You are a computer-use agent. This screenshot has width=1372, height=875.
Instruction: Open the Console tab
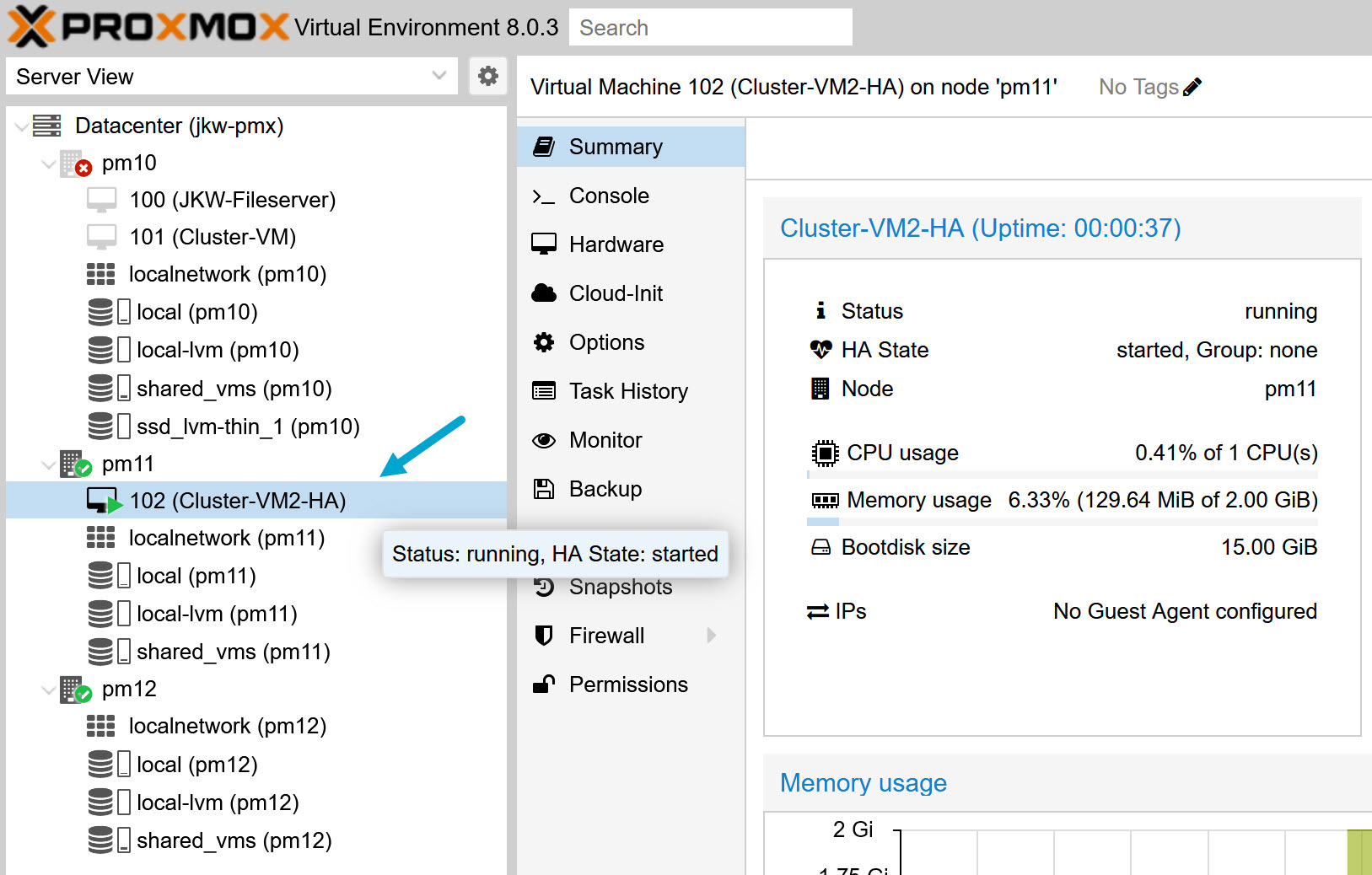click(x=608, y=196)
